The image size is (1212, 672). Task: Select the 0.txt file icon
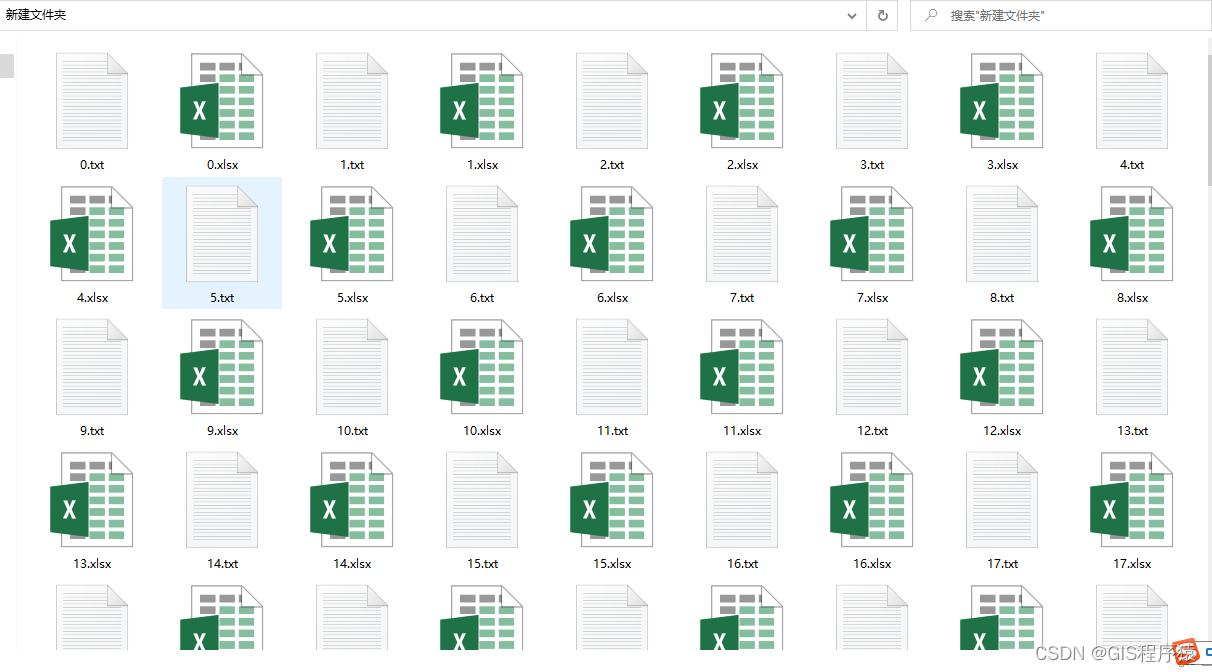[x=92, y=101]
